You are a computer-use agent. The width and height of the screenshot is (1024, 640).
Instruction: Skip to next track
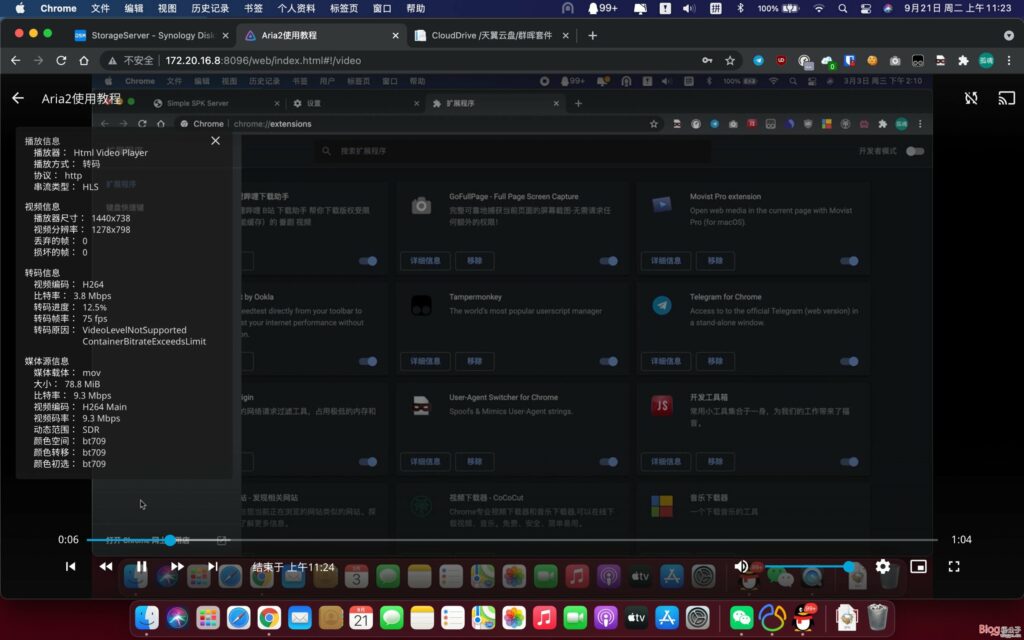point(212,566)
